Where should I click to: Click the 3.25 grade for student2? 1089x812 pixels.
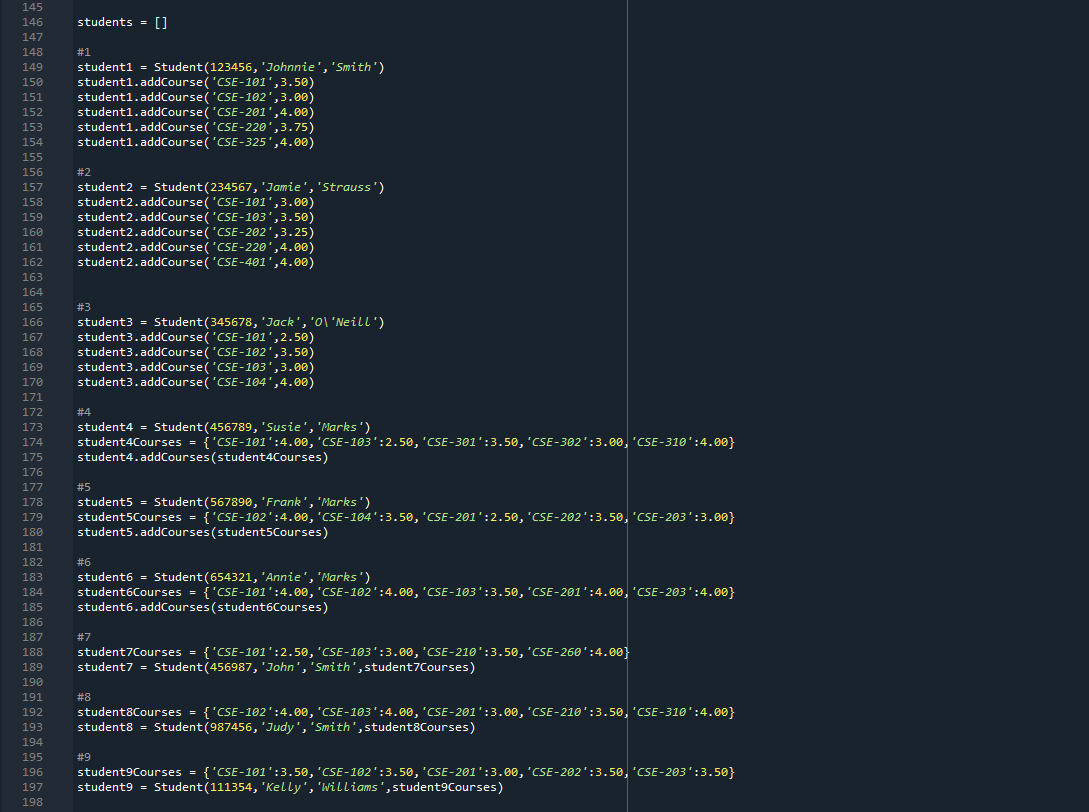pyautogui.click(x=294, y=233)
